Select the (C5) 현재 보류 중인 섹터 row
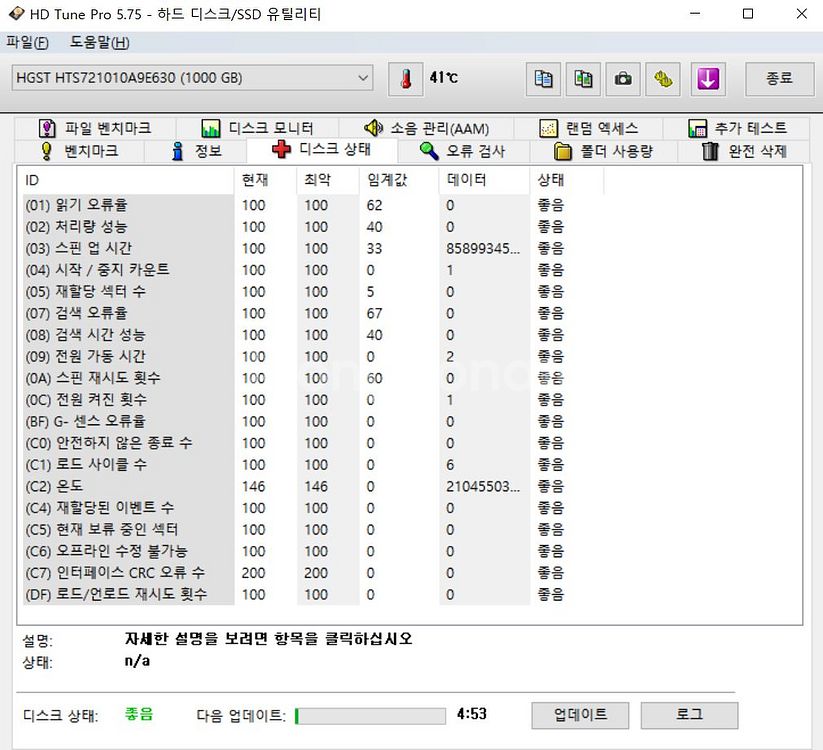 tap(313, 530)
